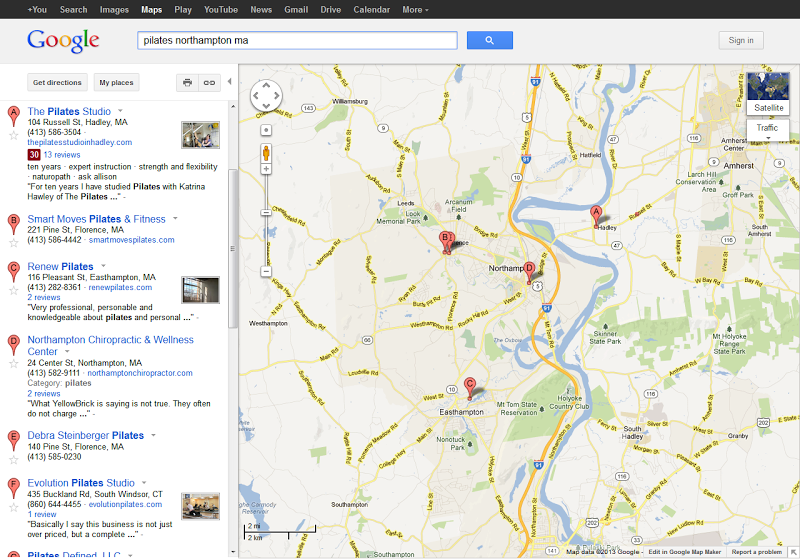Click the results panel scrollbar thumb
This screenshot has width=800, height=559.
233,248
